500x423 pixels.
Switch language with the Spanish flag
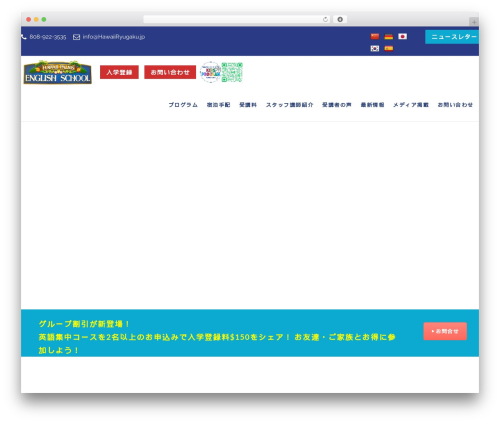click(389, 48)
